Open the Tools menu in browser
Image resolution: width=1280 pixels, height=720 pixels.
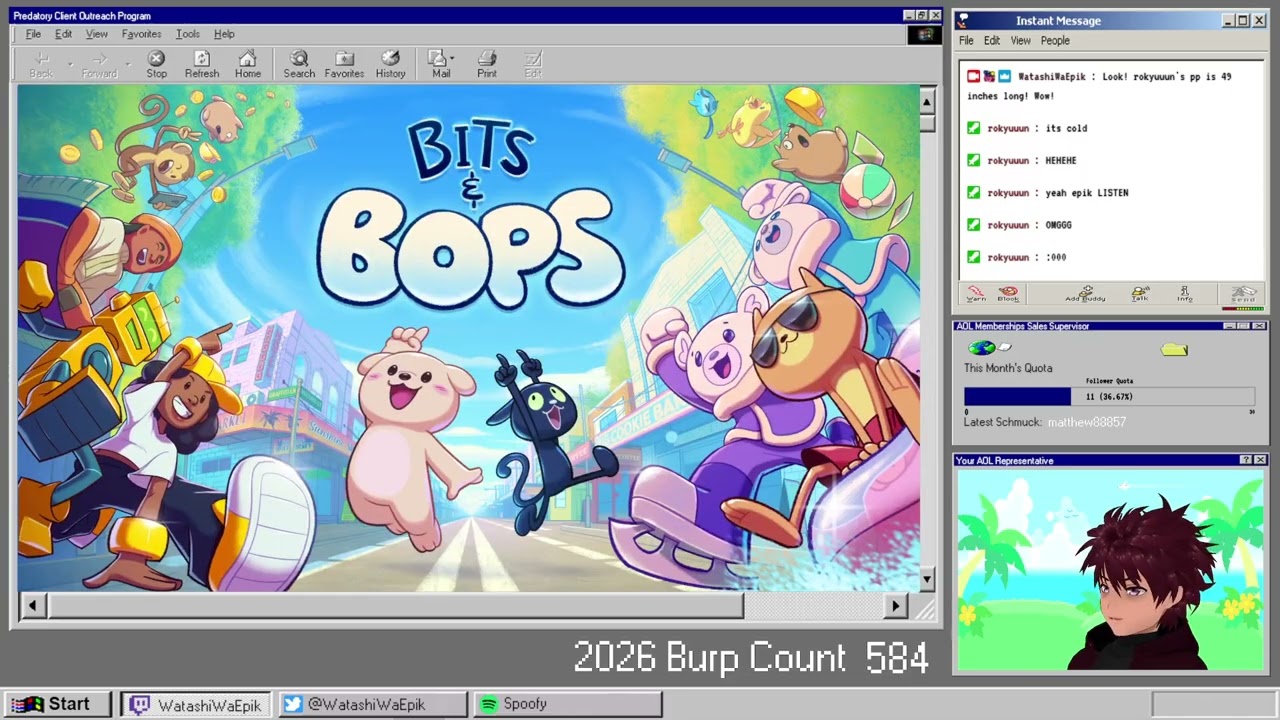187,34
